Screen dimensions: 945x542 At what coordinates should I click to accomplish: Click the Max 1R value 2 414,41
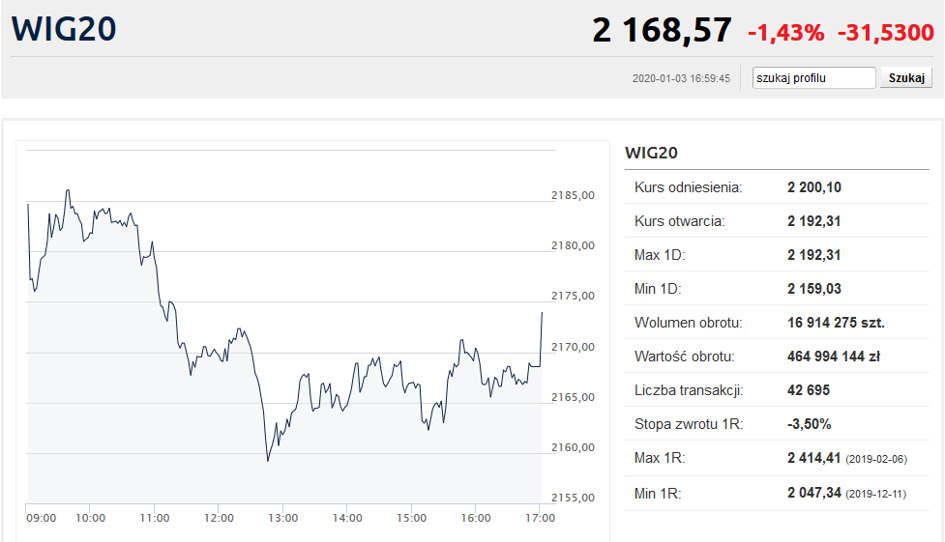(814, 458)
